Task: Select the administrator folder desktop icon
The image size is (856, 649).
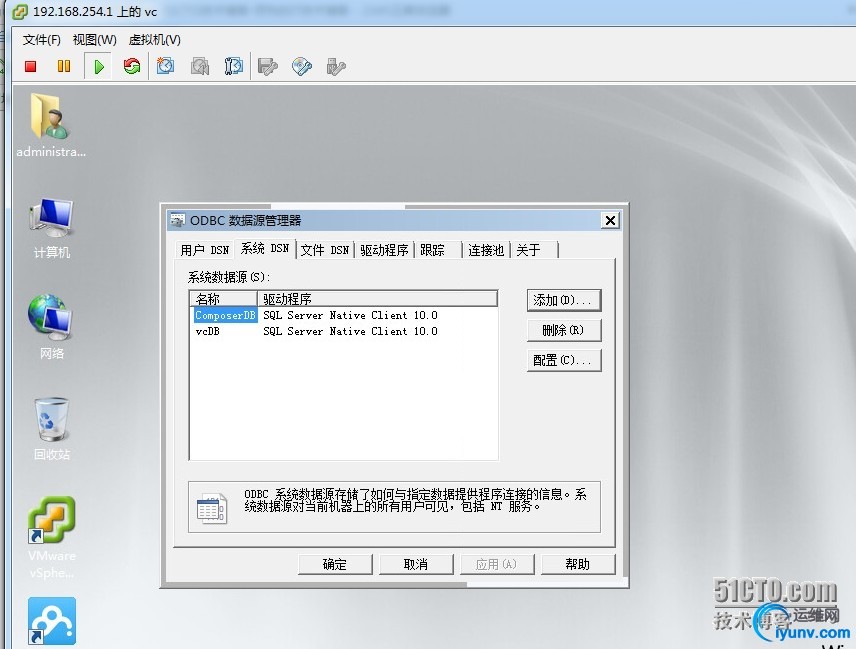Action: (x=50, y=126)
